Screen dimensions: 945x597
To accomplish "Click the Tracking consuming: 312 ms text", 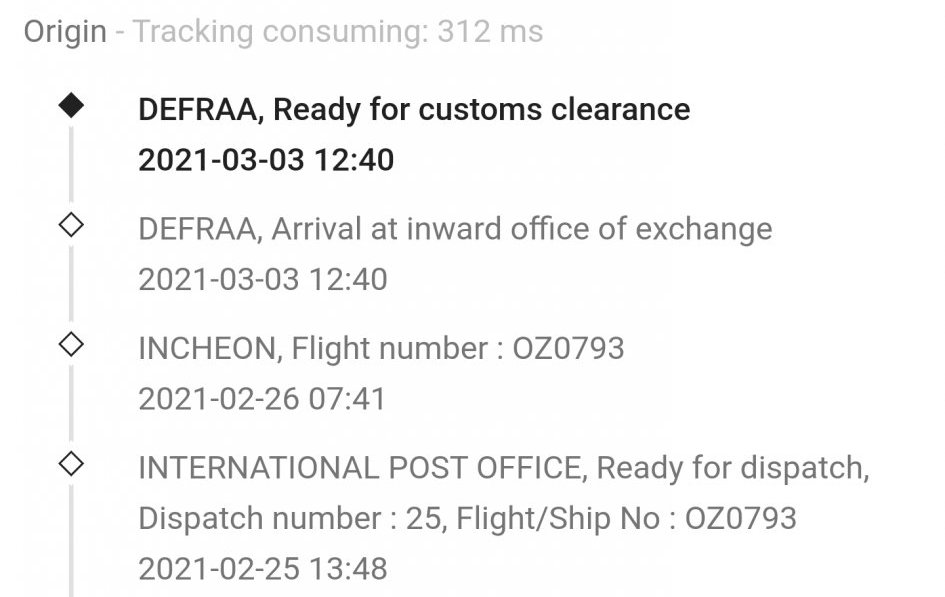I will tap(338, 32).
